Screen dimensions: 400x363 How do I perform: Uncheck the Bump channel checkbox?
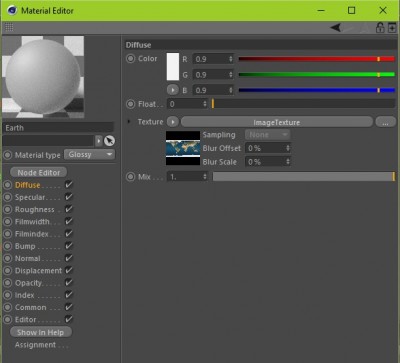tap(69, 246)
